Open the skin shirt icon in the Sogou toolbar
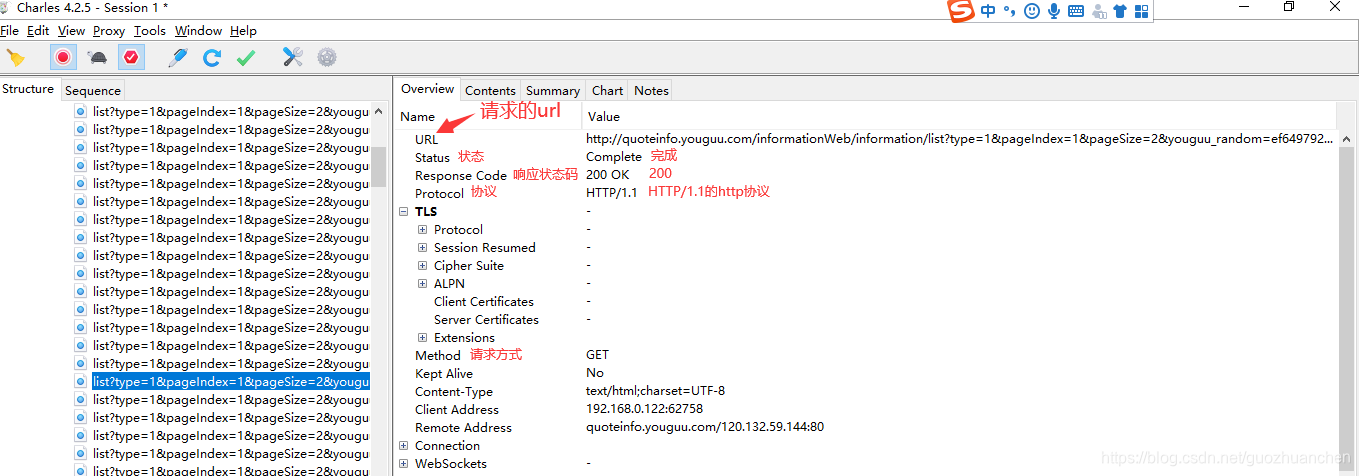 coord(1120,11)
